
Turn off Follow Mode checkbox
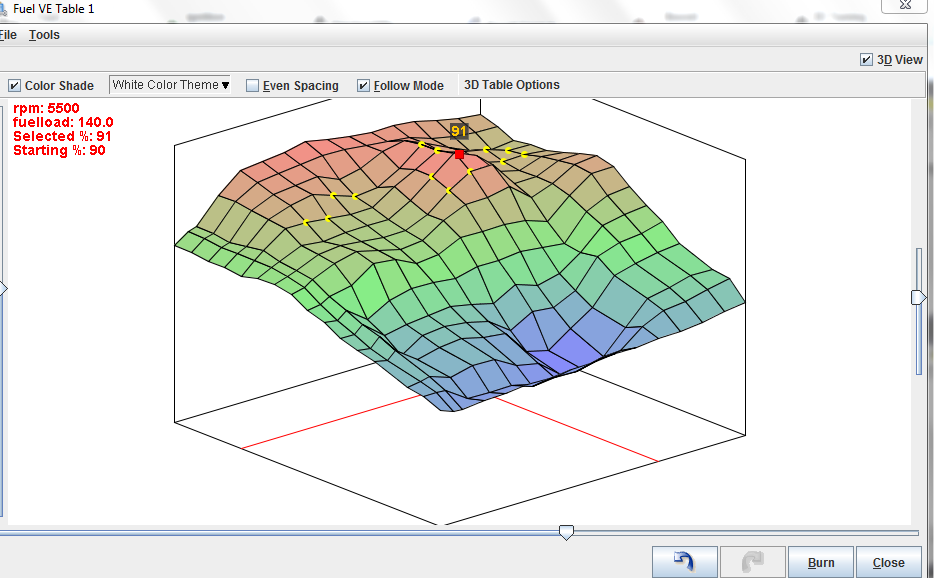[x=364, y=86]
